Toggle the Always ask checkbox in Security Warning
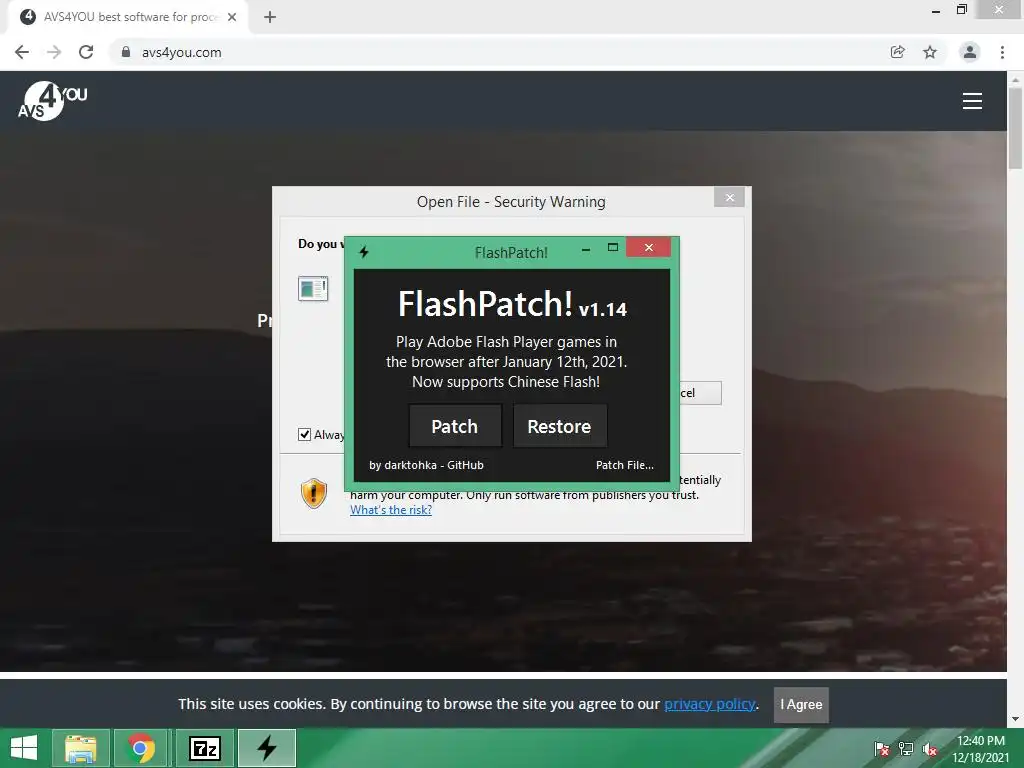The image size is (1024, 768). click(304, 434)
